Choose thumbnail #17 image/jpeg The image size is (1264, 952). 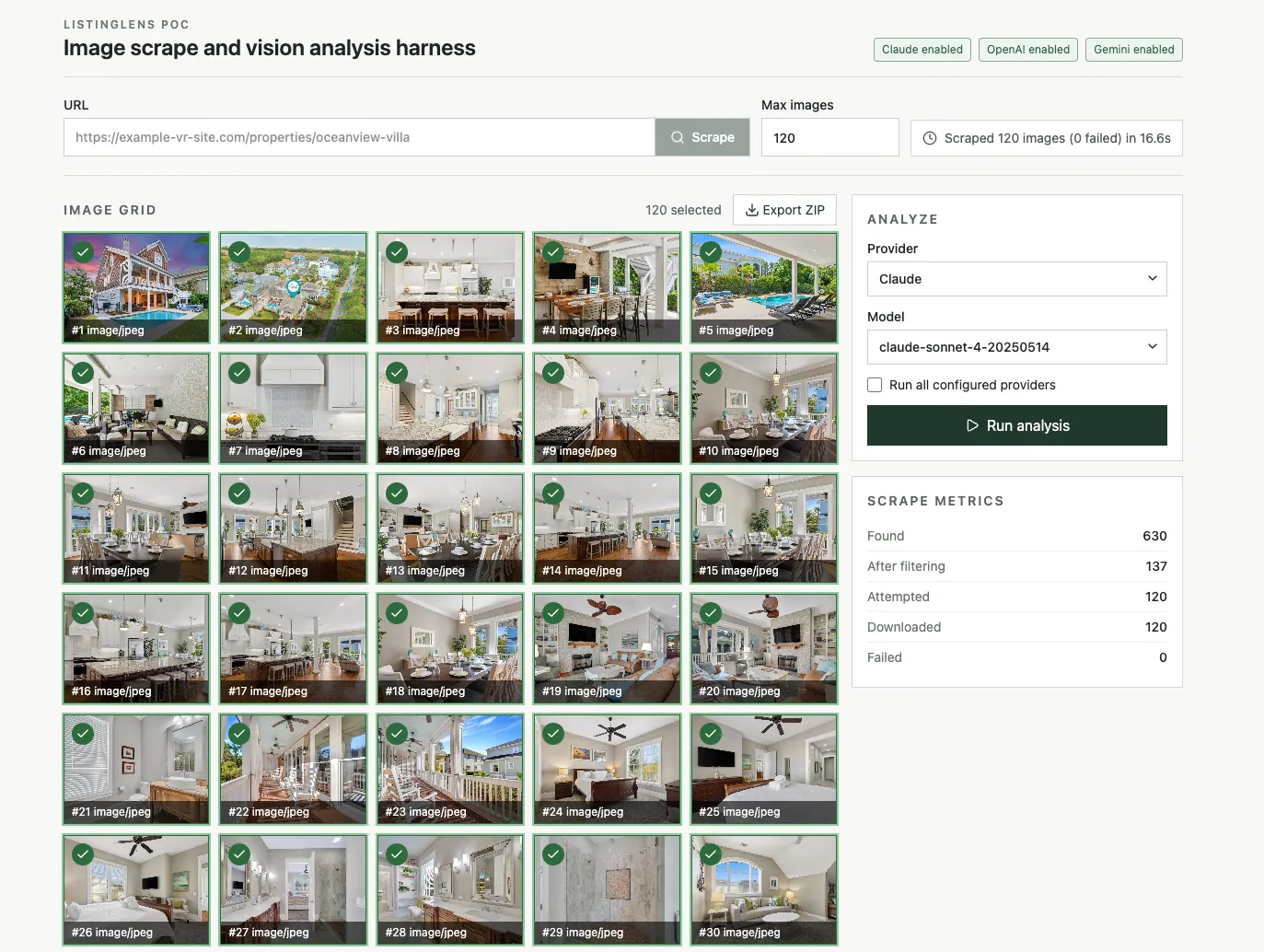tap(293, 649)
